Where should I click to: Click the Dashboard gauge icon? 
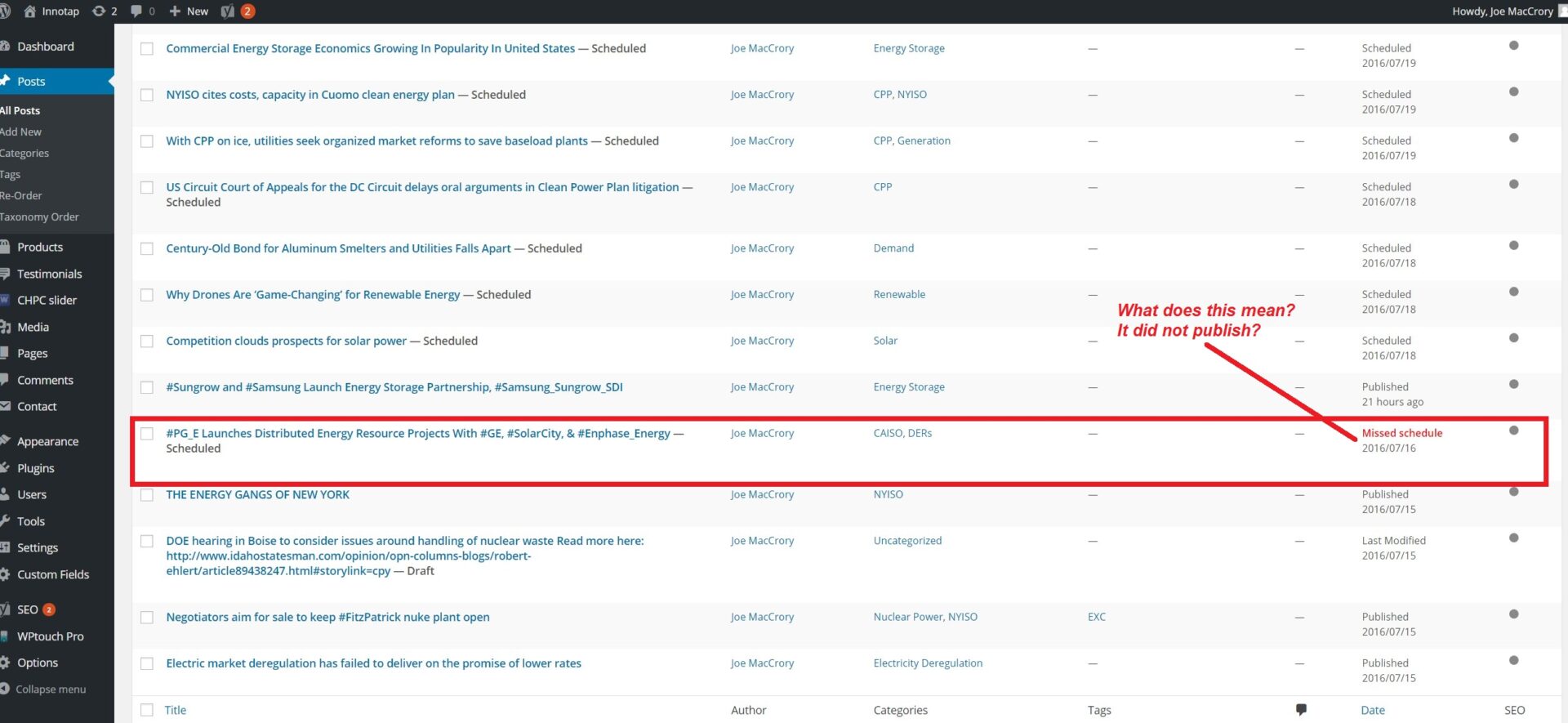(x=5, y=47)
